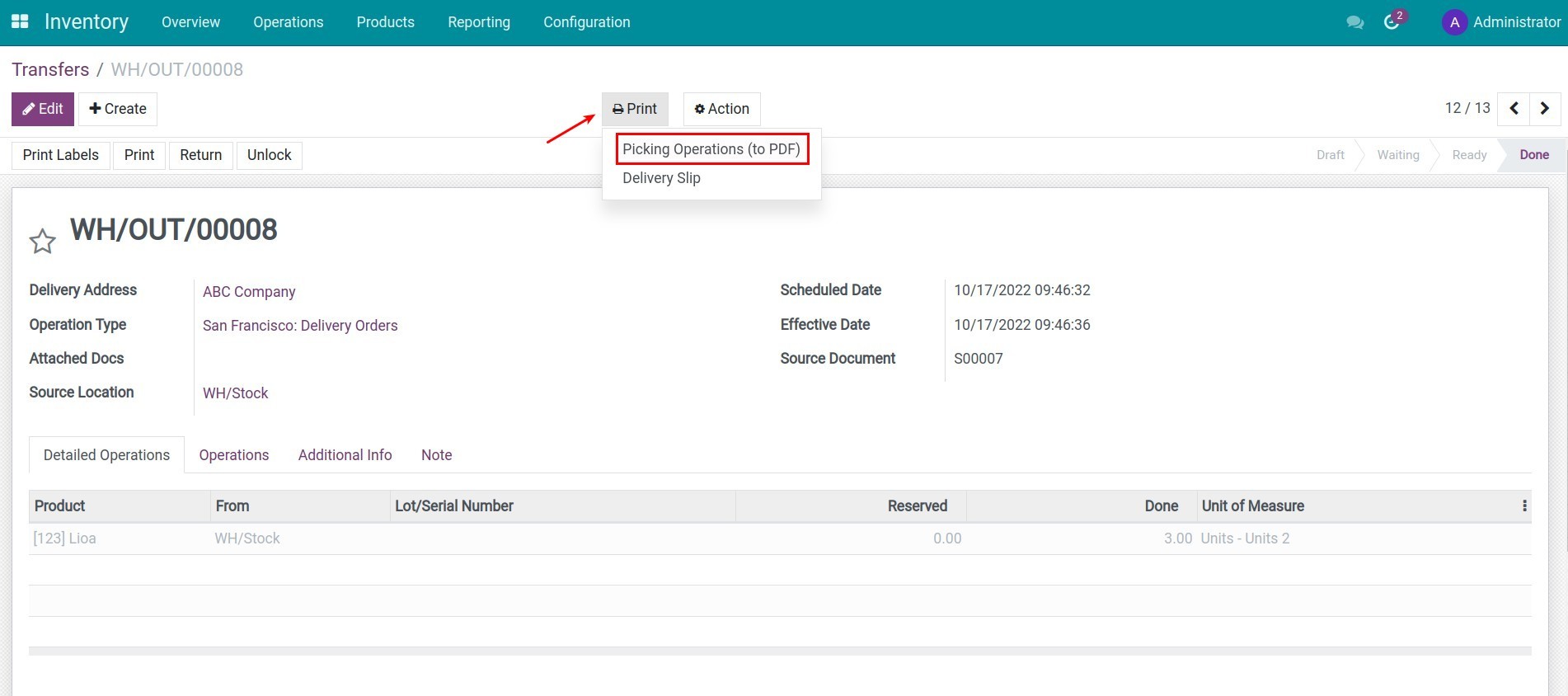Open the Action dropdown

[721, 109]
